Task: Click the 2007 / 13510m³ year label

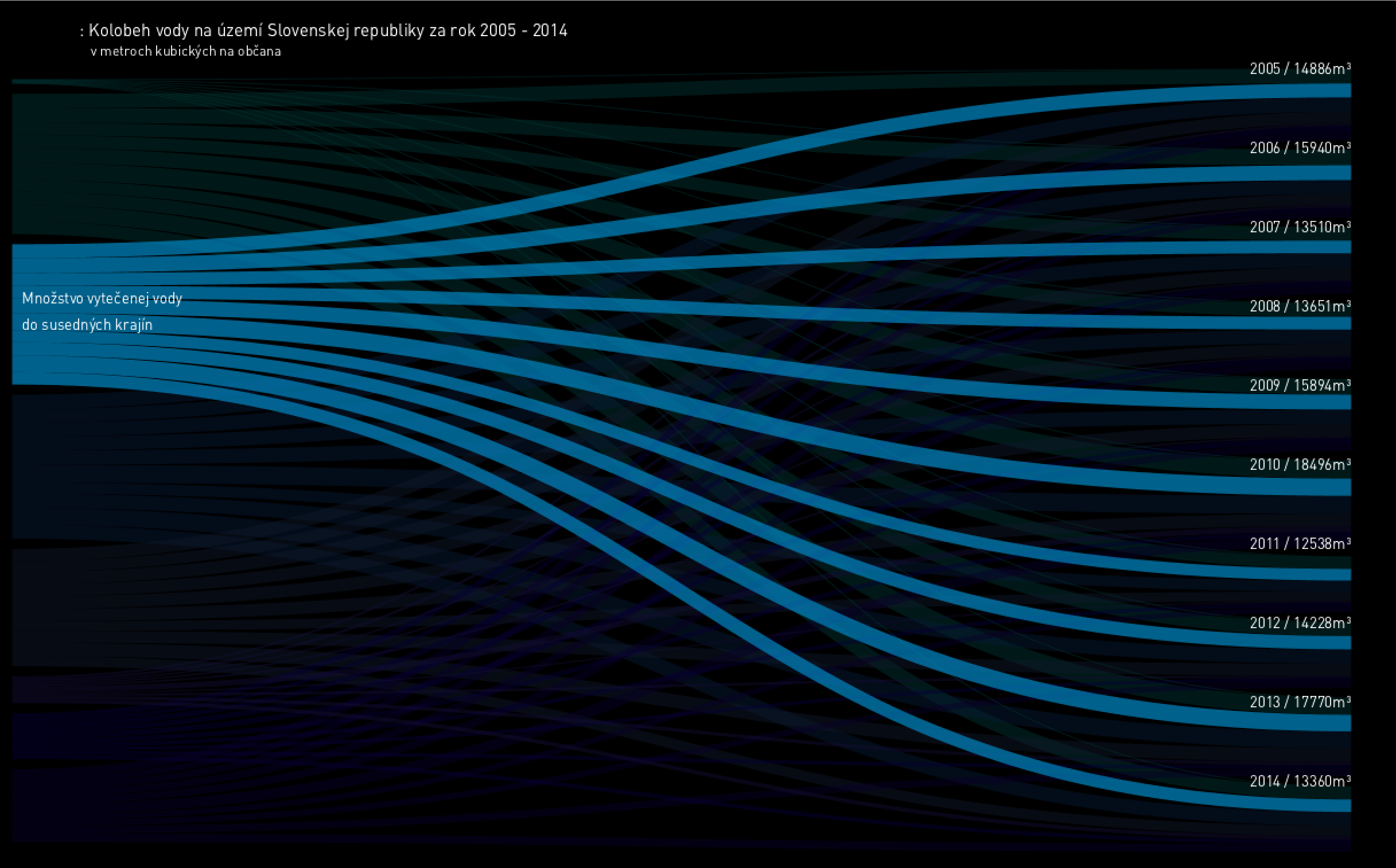Action: pos(1300,227)
